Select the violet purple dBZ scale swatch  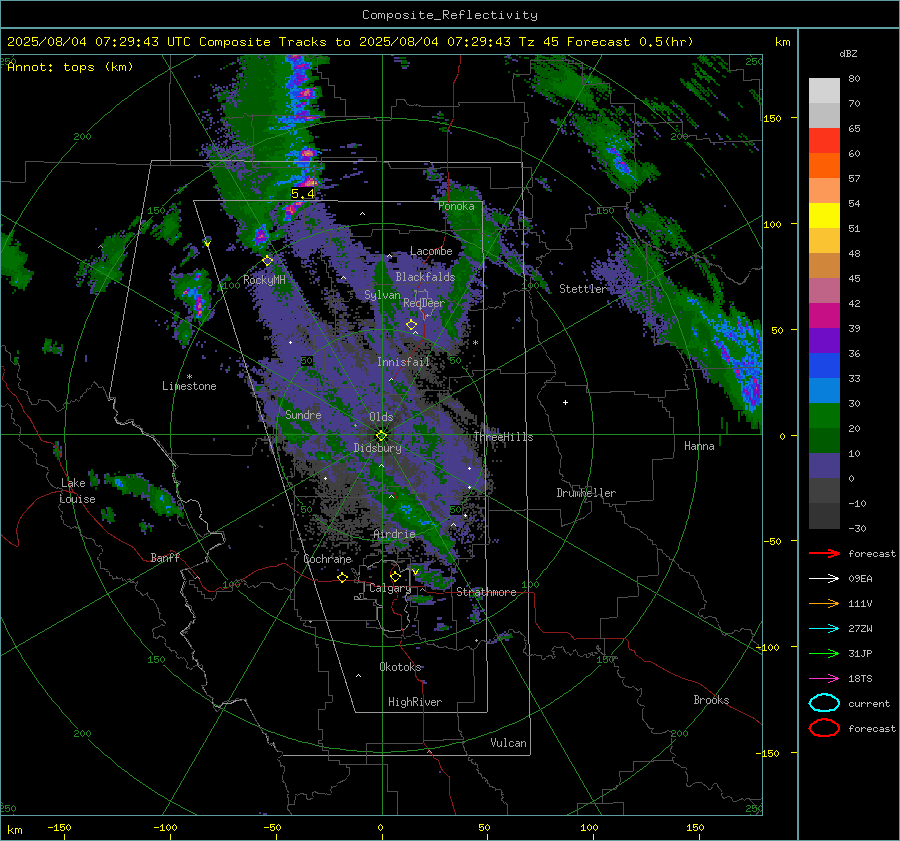(x=824, y=340)
